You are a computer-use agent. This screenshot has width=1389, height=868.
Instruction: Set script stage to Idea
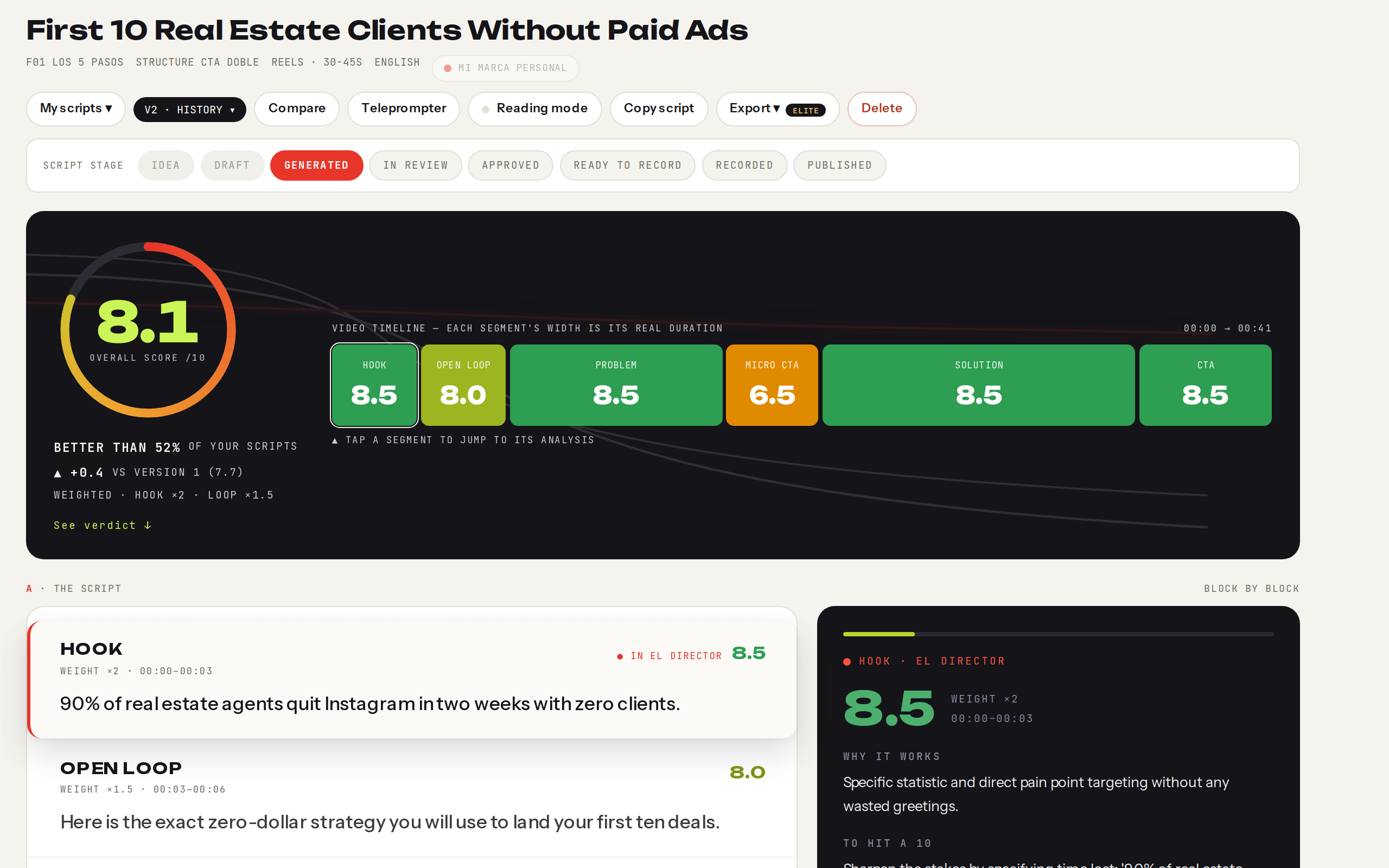tap(166, 165)
